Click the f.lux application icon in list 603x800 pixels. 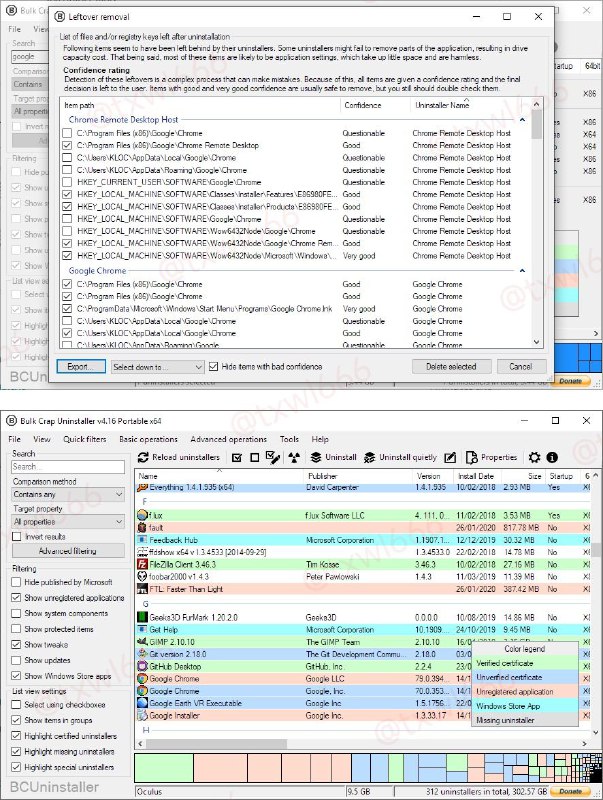(x=142, y=515)
